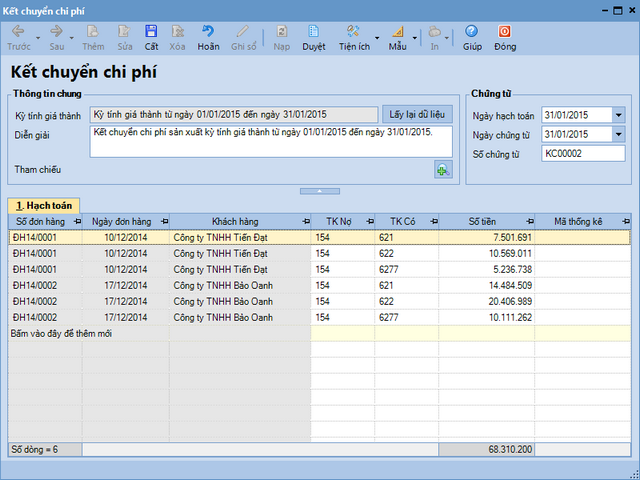Image resolution: width=640 pixels, height=480 pixels.
Task: Open Duyệt (browse) list icon
Action: tap(313, 31)
